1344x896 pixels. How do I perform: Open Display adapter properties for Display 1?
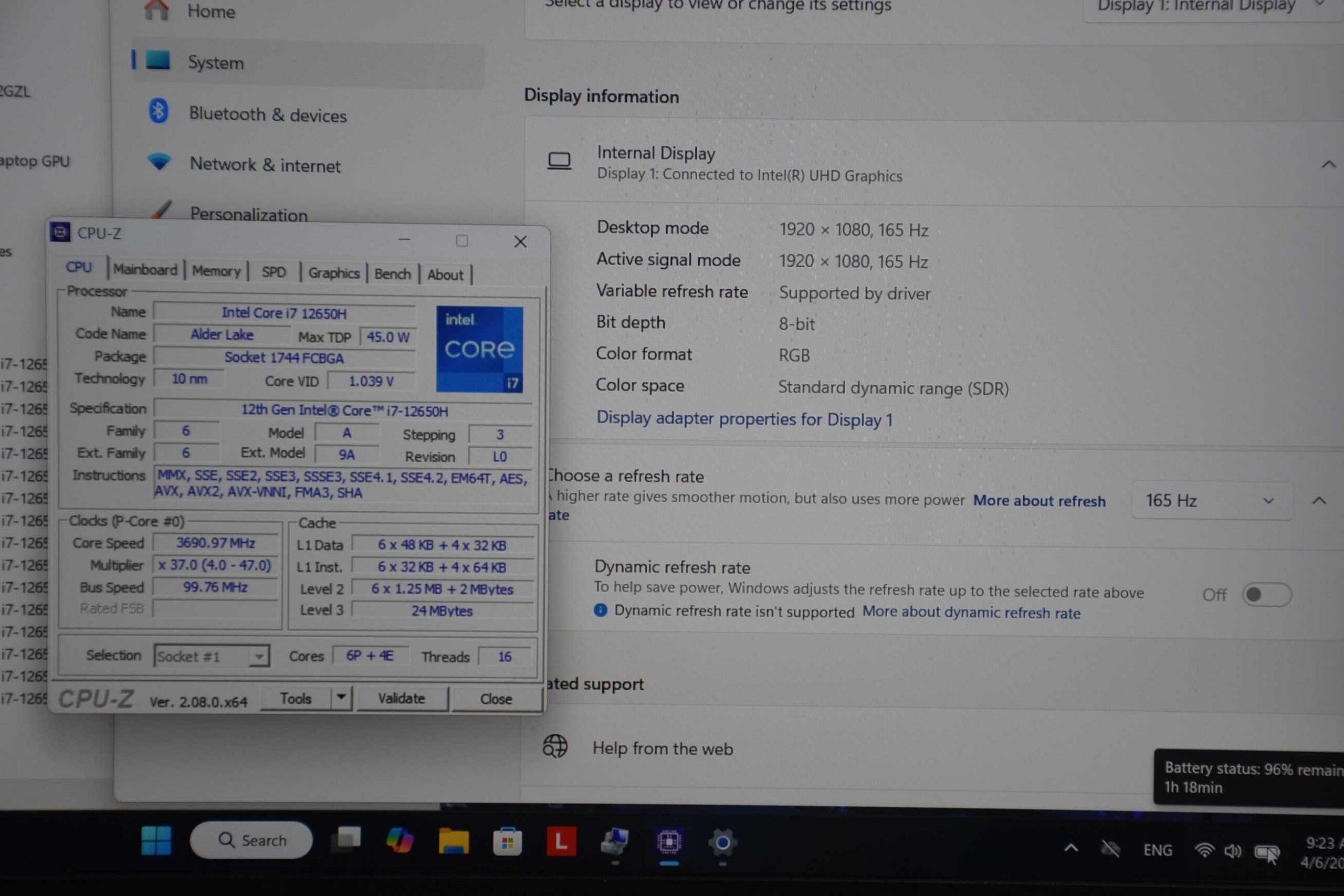744,419
